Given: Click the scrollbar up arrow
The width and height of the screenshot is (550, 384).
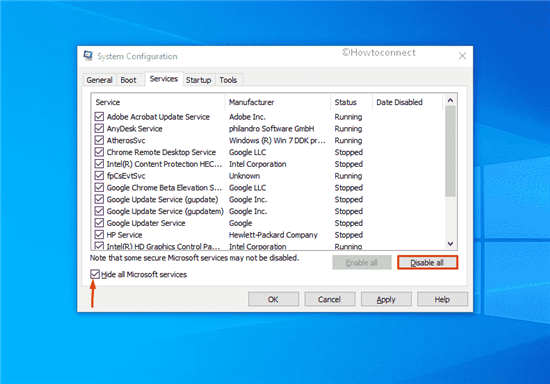Looking at the screenshot, I should click(x=450, y=101).
